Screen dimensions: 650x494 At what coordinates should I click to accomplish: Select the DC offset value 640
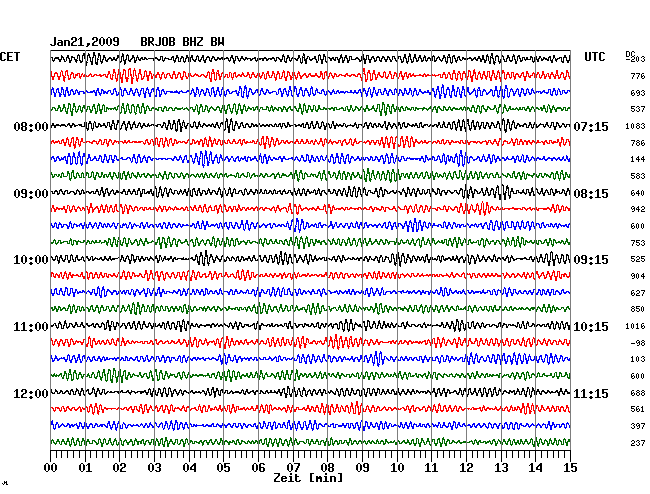pos(638,193)
